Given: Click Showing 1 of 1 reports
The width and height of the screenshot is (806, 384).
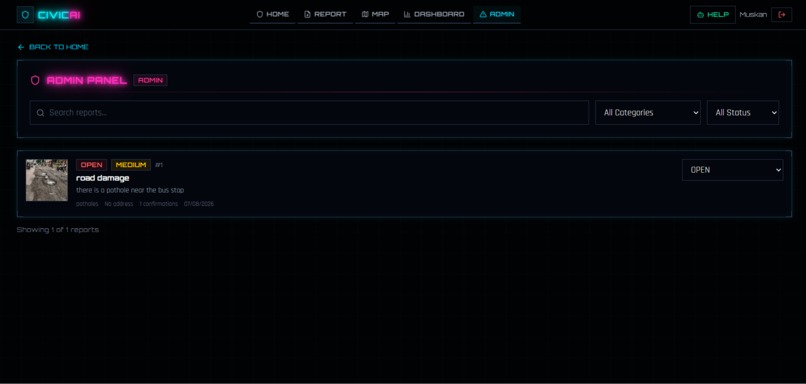Looking at the screenshot, I should click(58, 230).
